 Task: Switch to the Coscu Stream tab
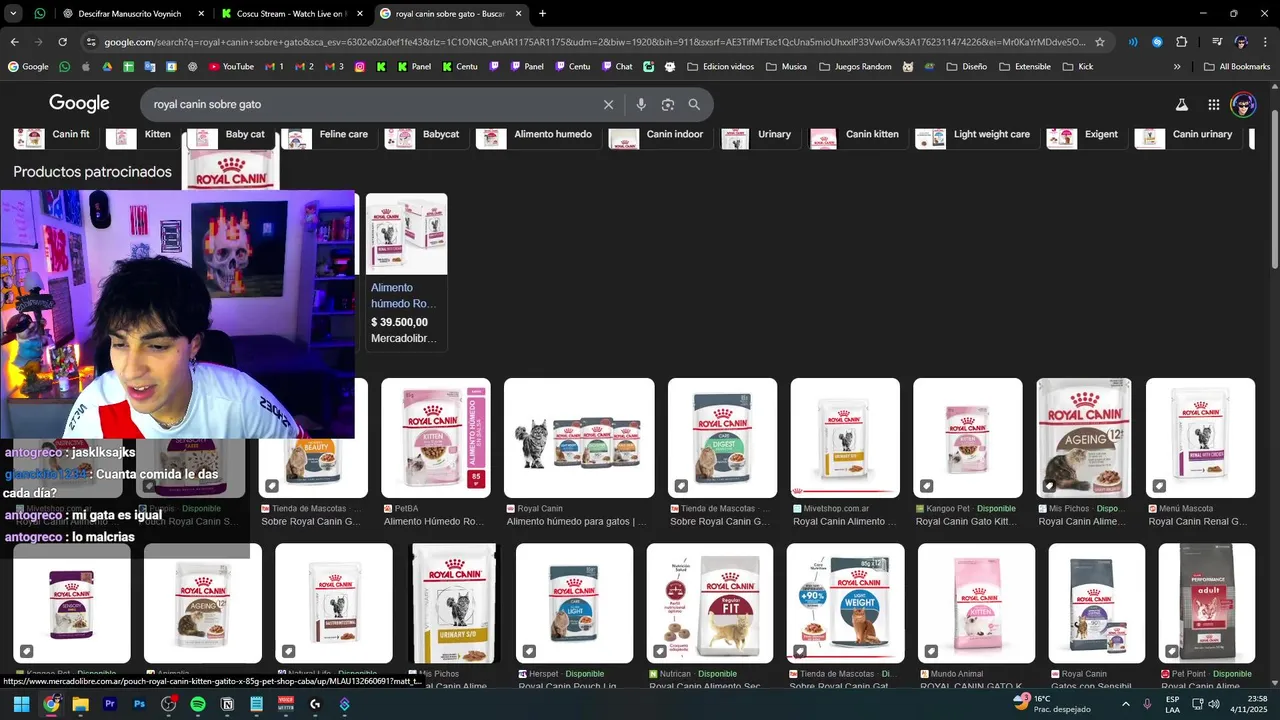click(290, 14)
